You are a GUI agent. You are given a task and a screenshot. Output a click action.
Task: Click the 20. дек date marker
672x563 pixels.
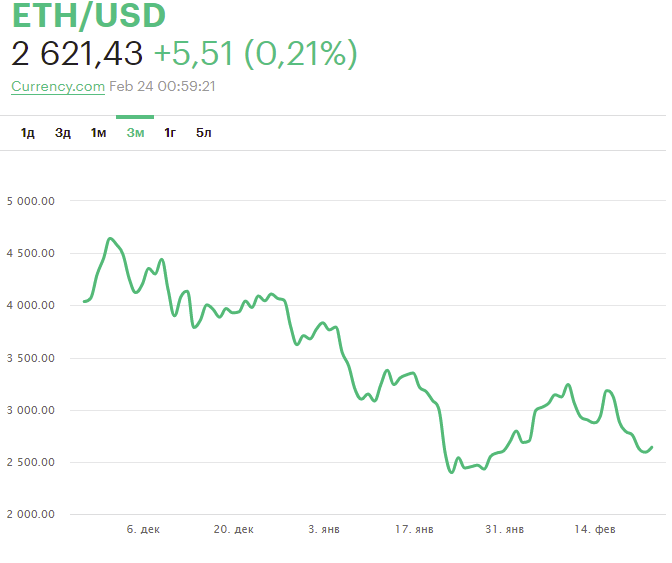(x=234, y=529)
